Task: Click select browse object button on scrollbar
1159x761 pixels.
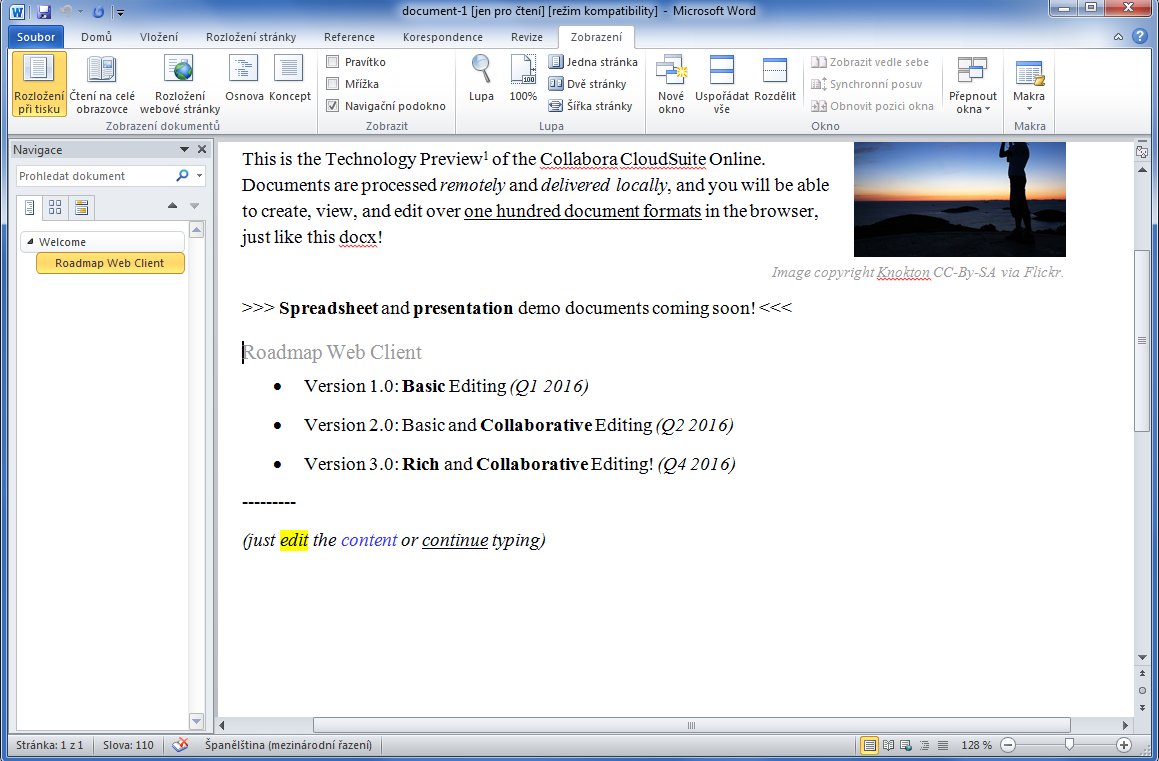Action: pyautogui.click(x=1142, y=691)
